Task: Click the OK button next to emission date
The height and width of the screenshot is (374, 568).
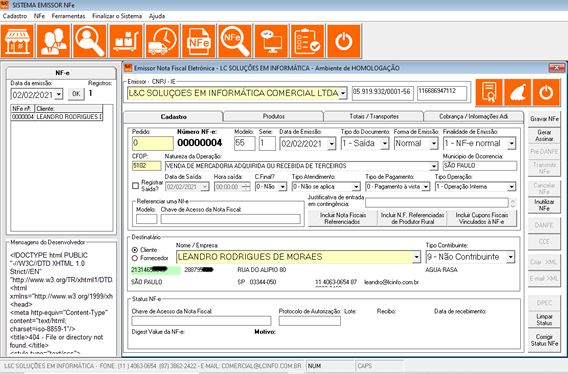Action: click(x=76, y=94)
